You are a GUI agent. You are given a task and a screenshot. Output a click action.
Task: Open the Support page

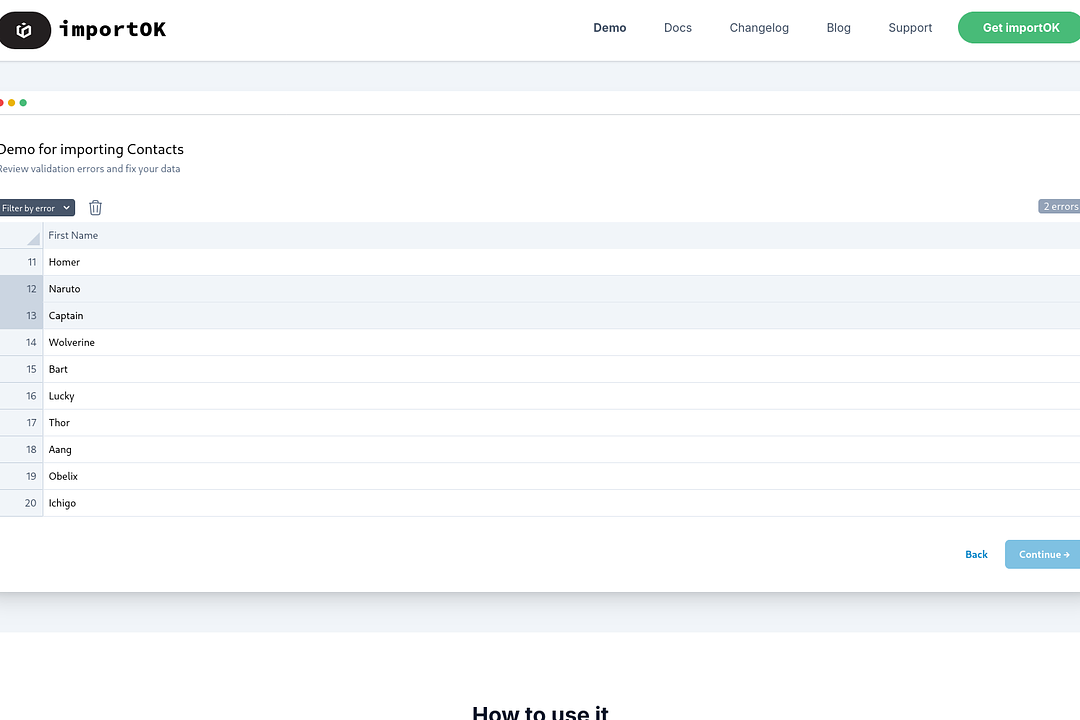pyautogui.click(x=910, y=28)
